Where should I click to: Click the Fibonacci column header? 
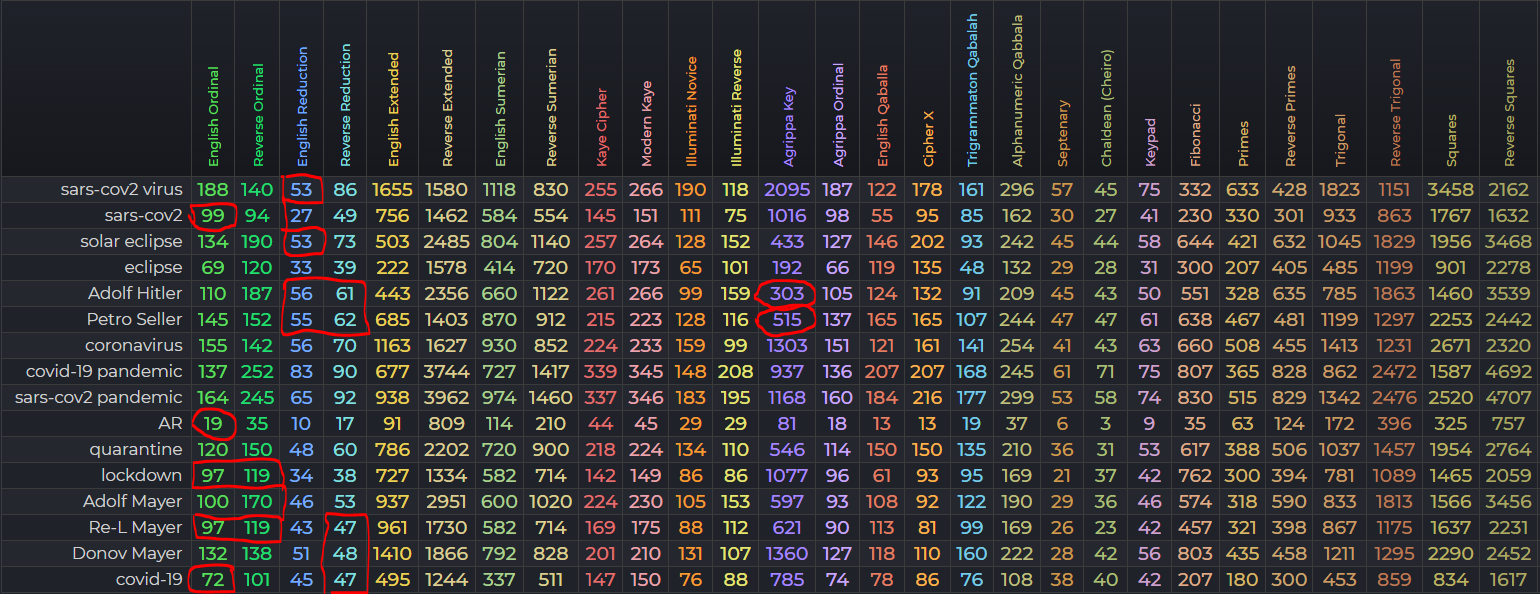[x=1195, y=135]
